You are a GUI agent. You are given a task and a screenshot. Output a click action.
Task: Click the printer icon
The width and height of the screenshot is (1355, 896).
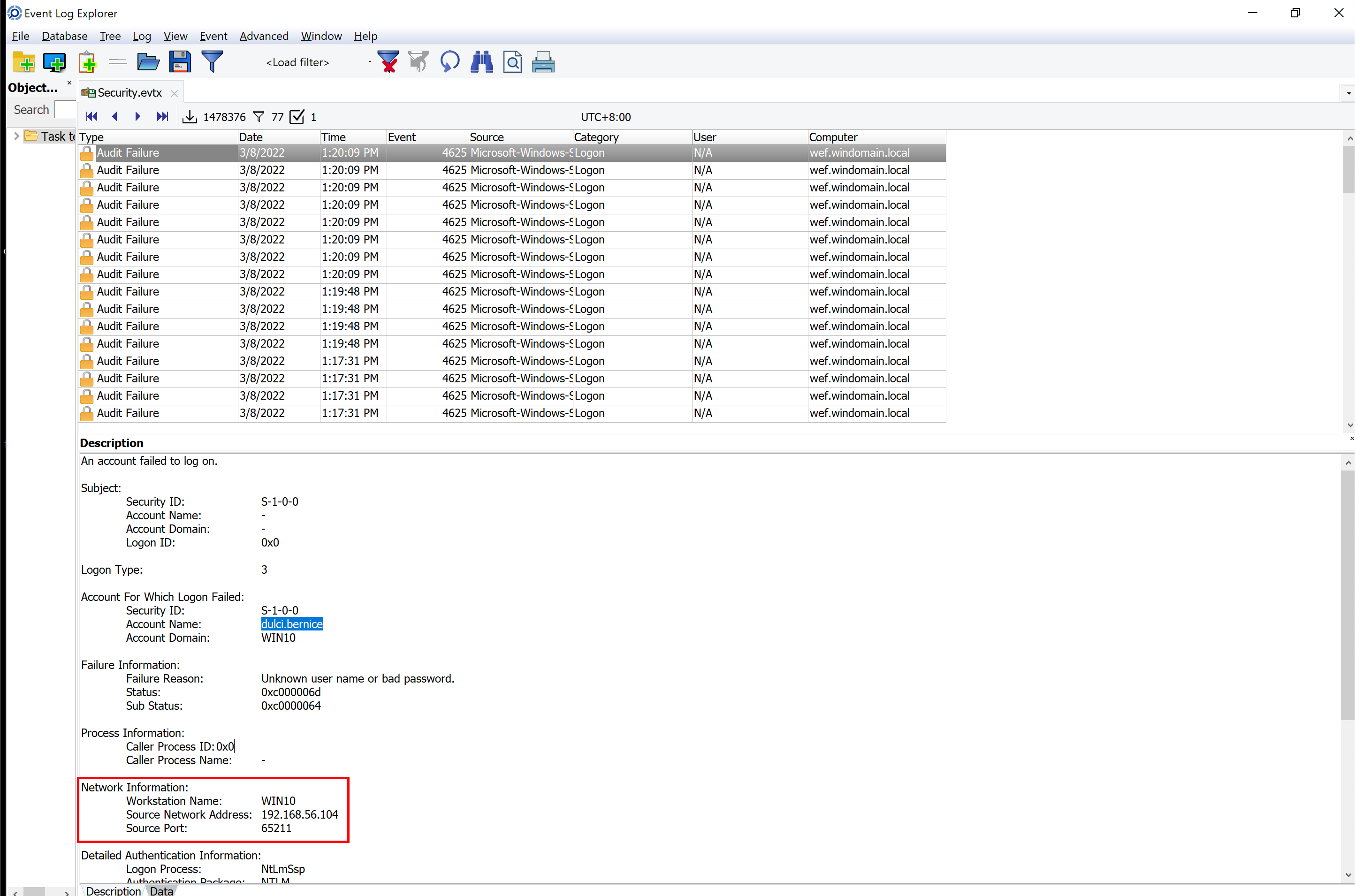pos(543,62)
